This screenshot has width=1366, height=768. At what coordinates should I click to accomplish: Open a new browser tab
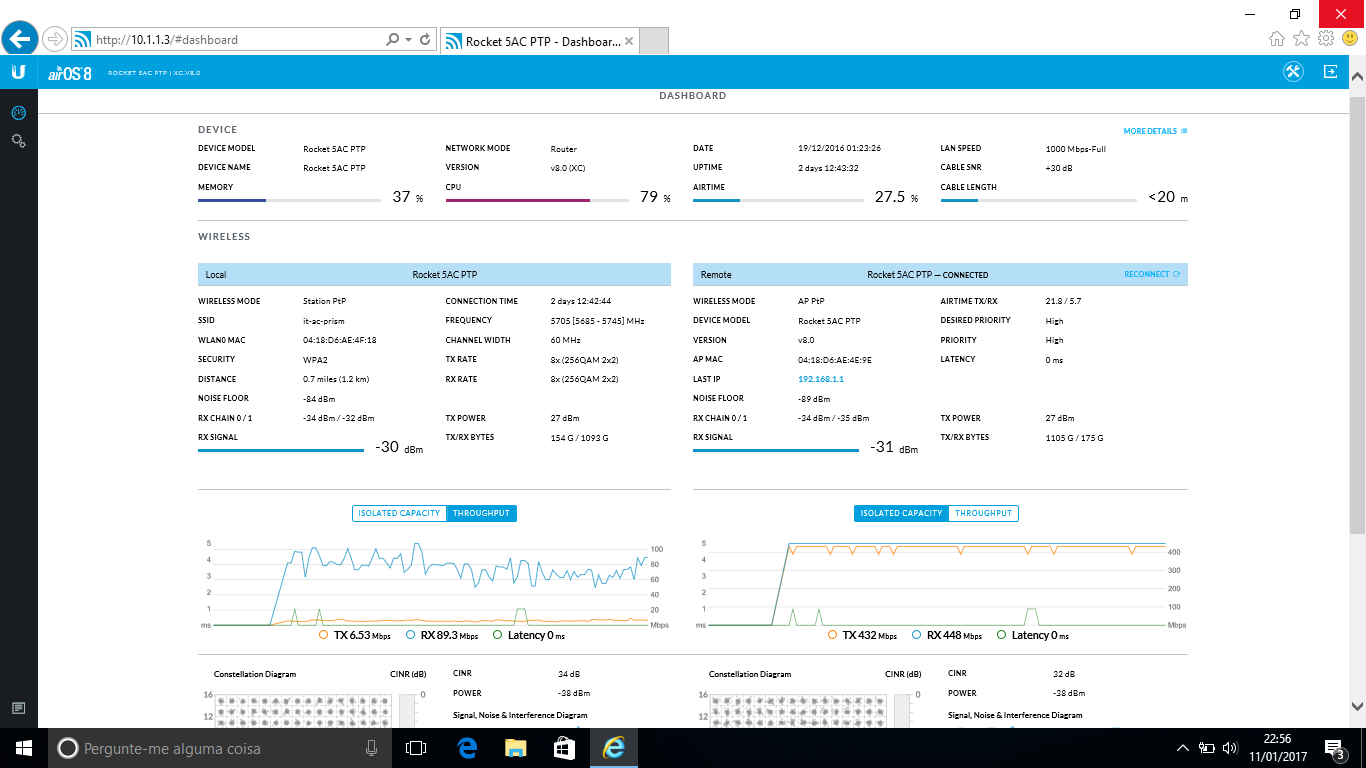pos(654,41)
